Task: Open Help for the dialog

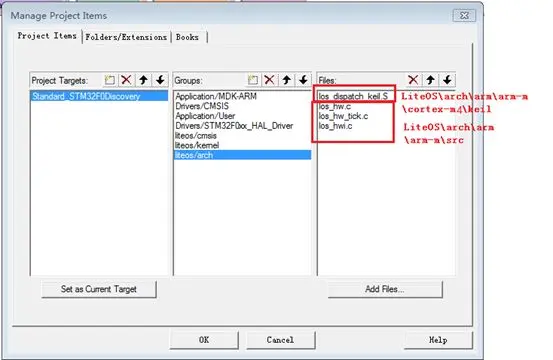Action: [x=438, y=340]
